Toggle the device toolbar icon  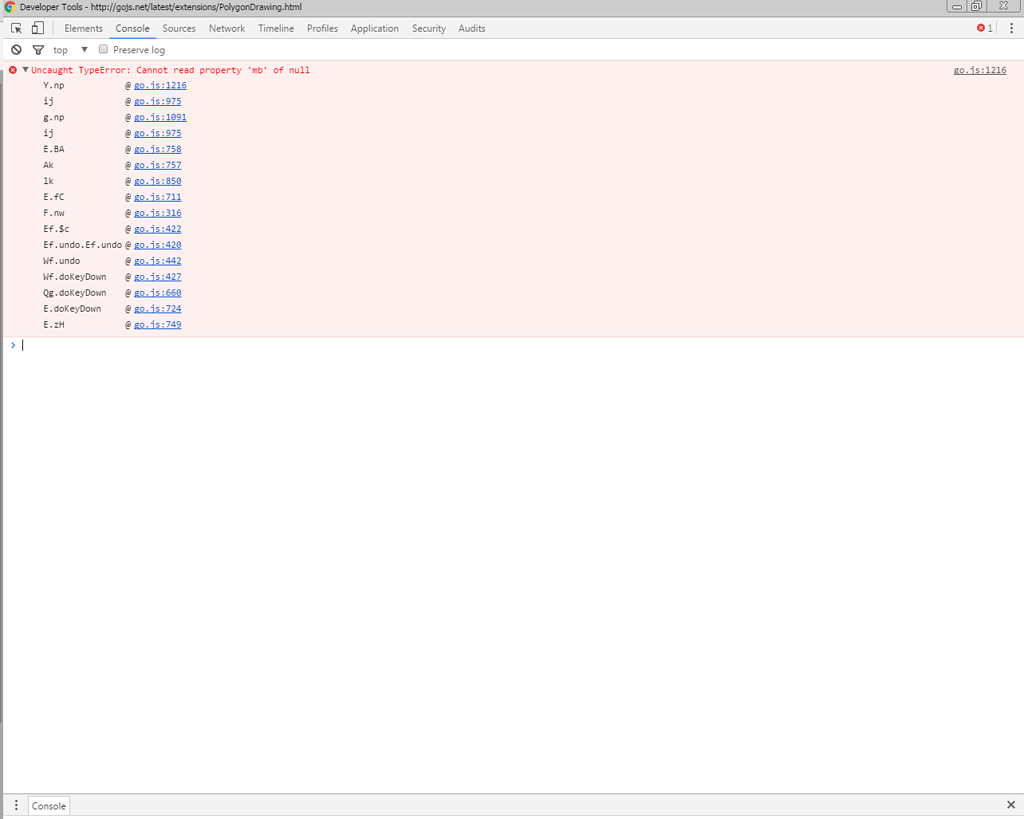click(x=36, y=28)
